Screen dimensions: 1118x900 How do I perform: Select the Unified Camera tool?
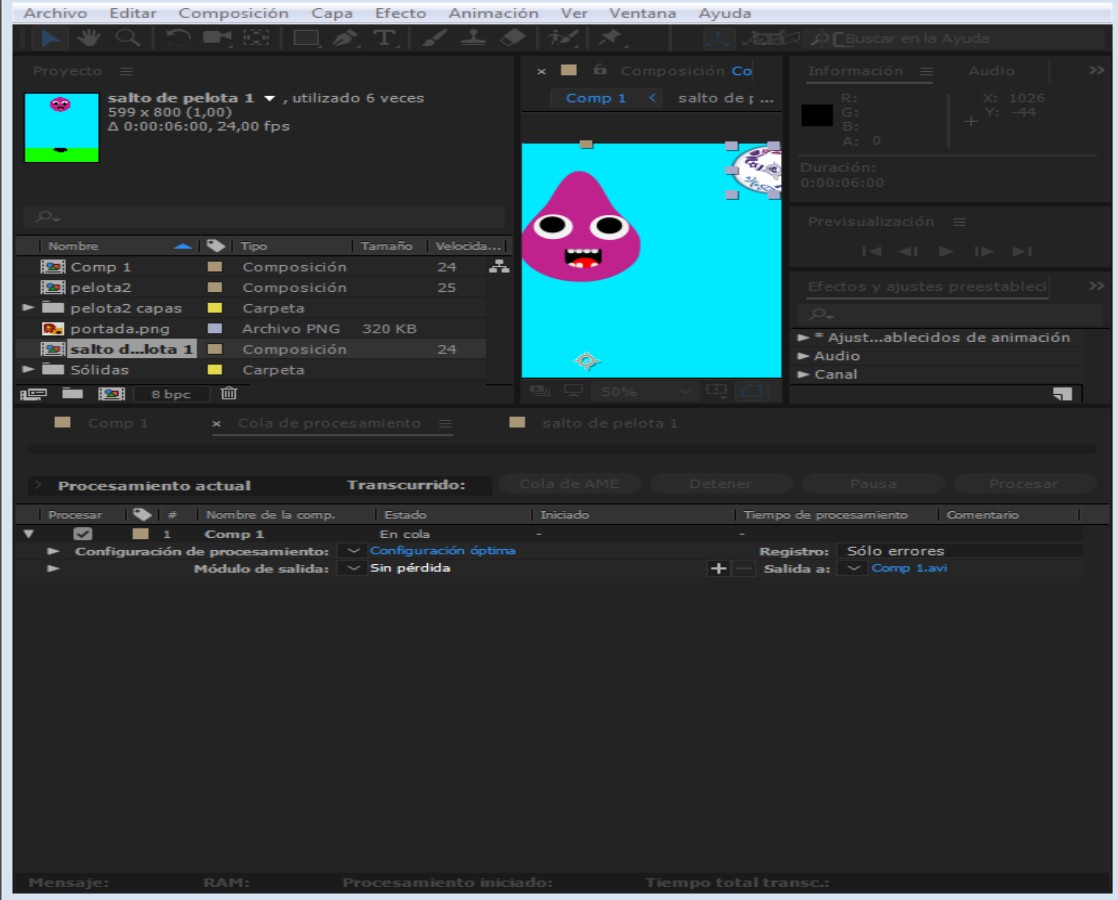217,38
